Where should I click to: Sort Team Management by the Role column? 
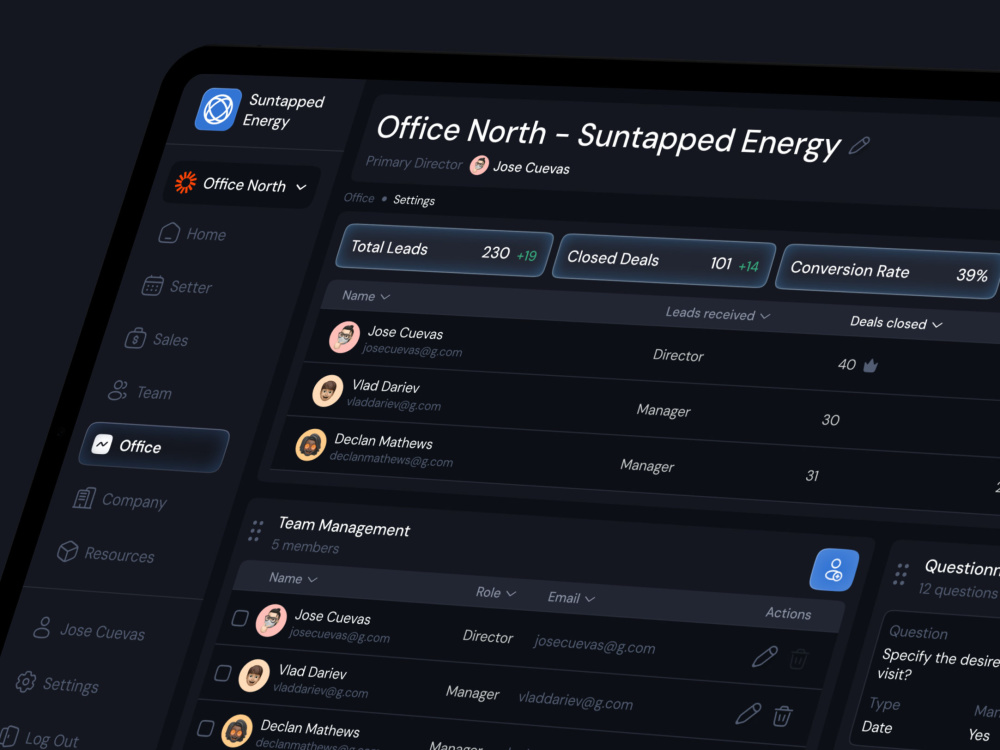click(x=496, y=592)
